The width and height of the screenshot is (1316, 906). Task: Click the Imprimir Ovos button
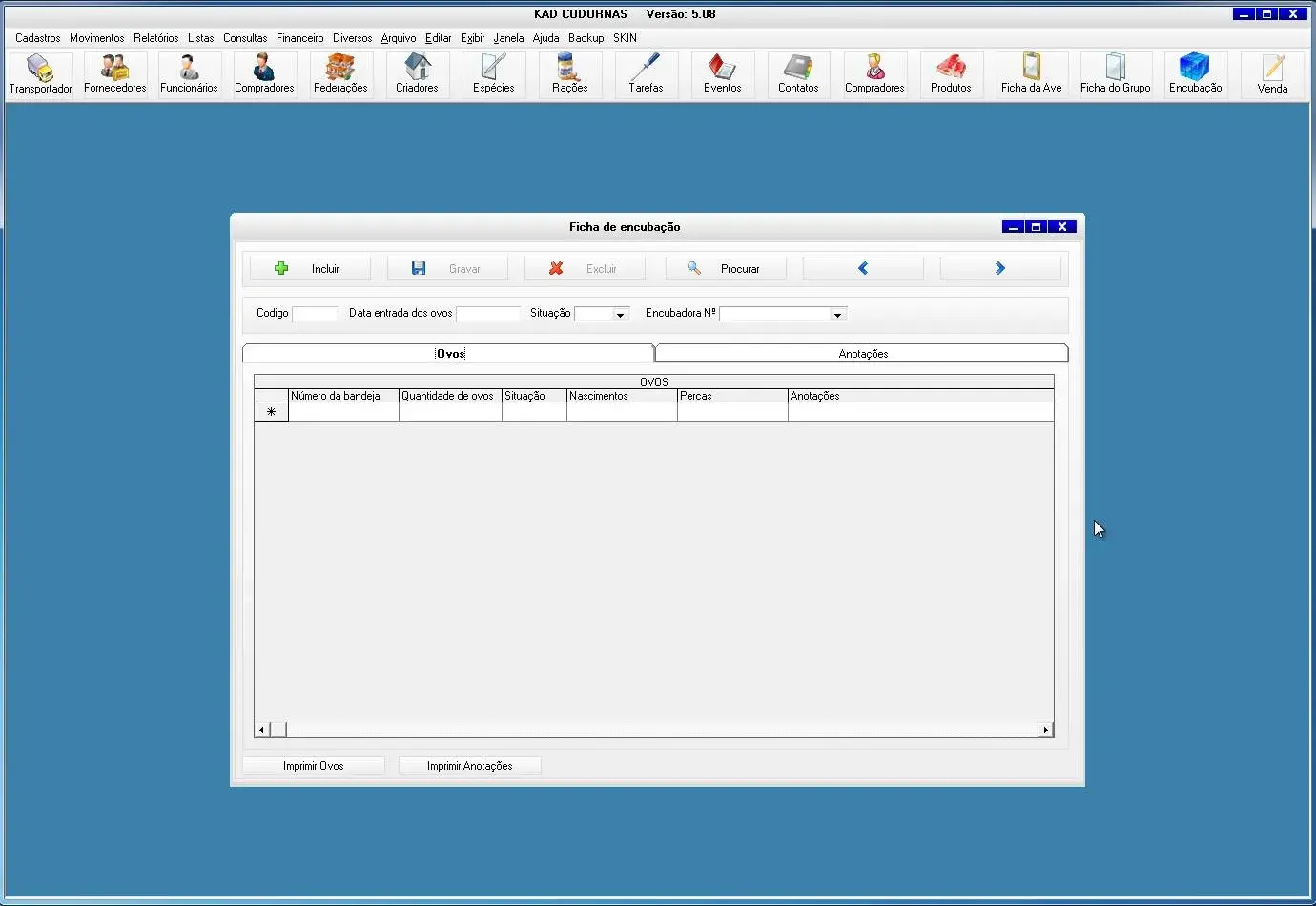click(x=313, y=766)
